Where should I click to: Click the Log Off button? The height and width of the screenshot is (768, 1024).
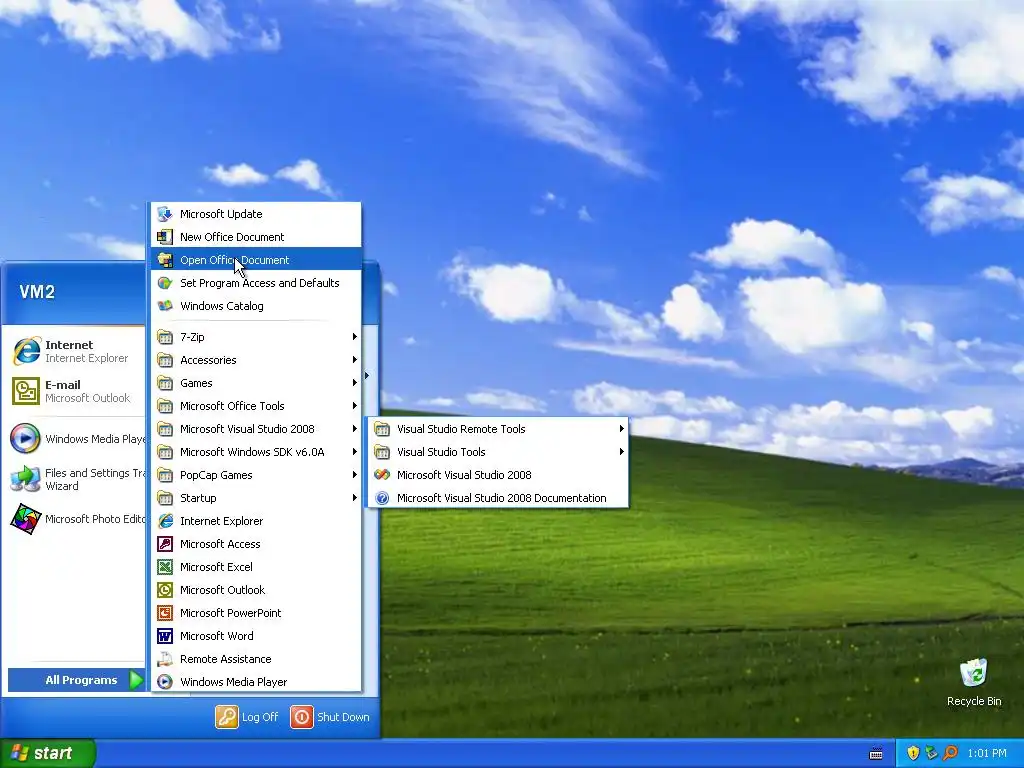click(x=247, y=716)
